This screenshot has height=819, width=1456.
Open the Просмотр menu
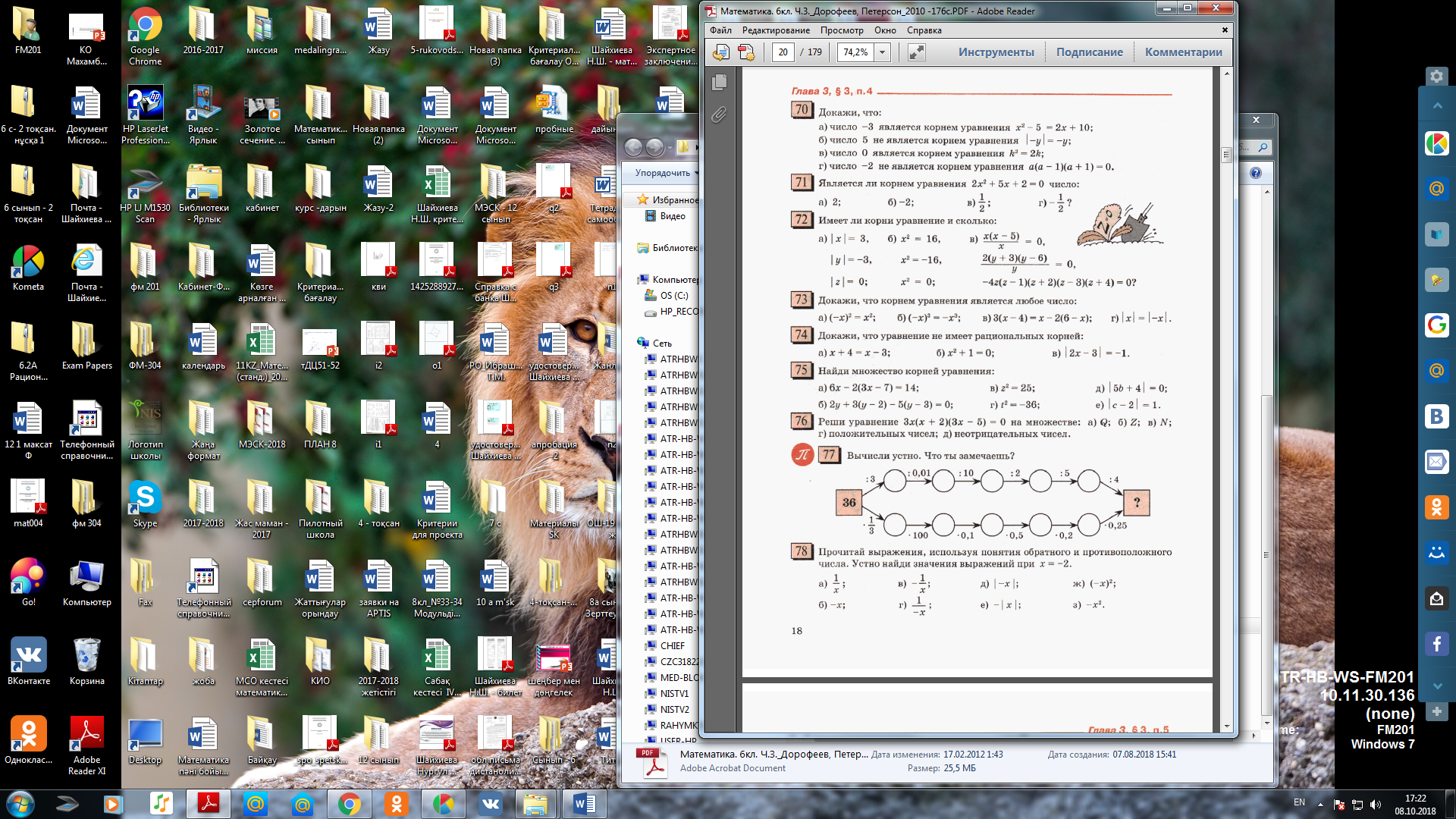pyautogui.click(x=841, y=30)
